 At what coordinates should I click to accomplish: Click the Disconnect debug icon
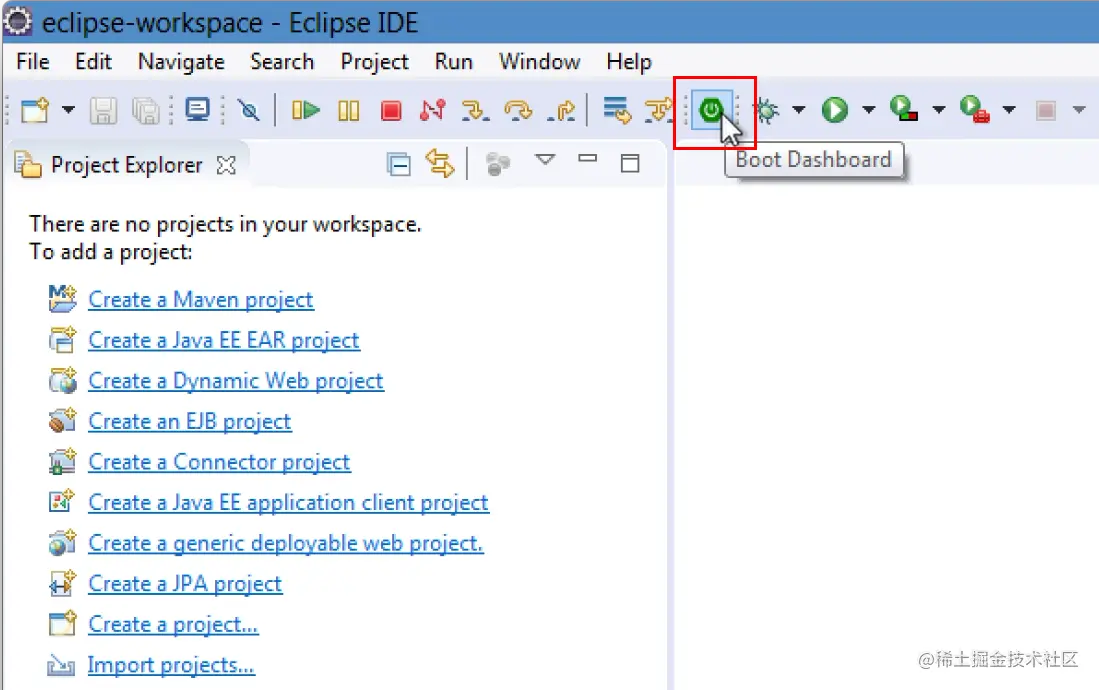(x=432, y=110)
